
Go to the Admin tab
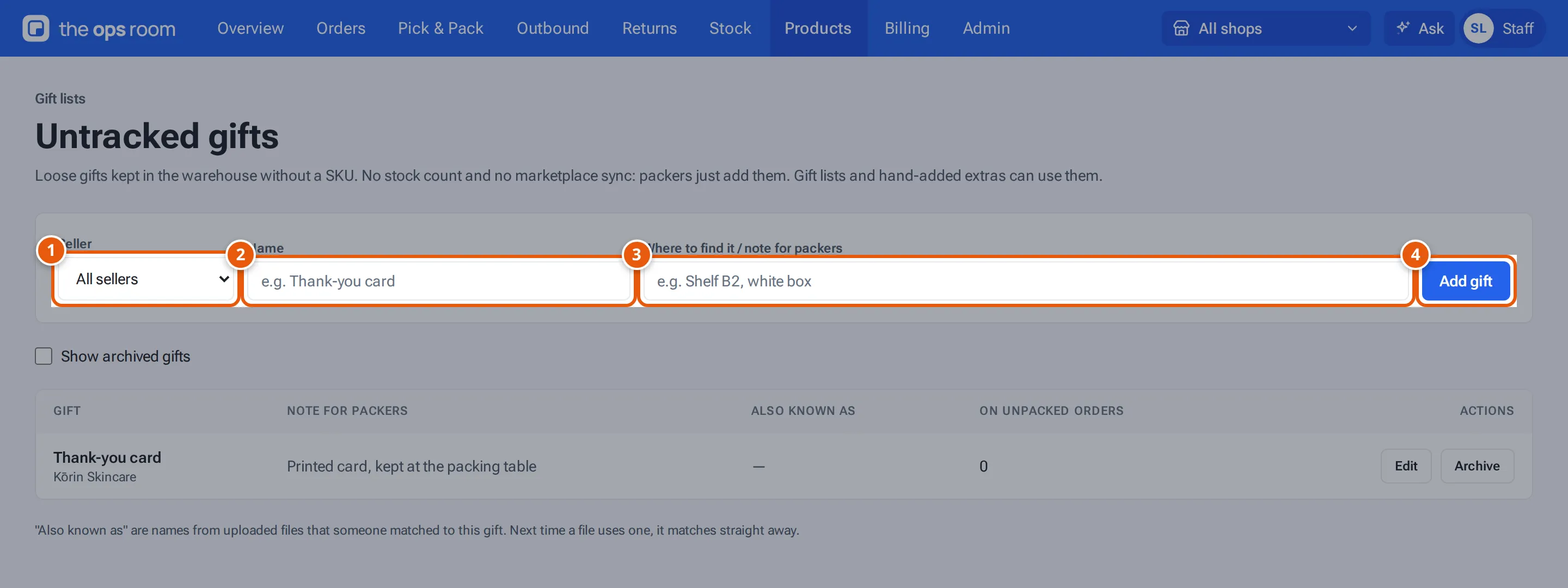click(985, 28)
